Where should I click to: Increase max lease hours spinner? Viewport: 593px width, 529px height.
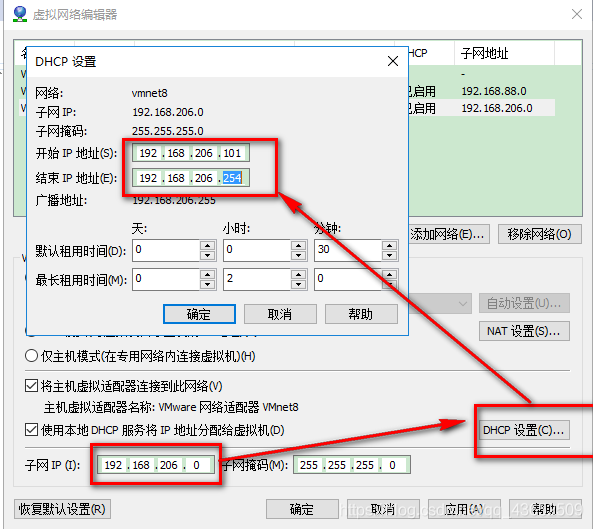point(298,274)
